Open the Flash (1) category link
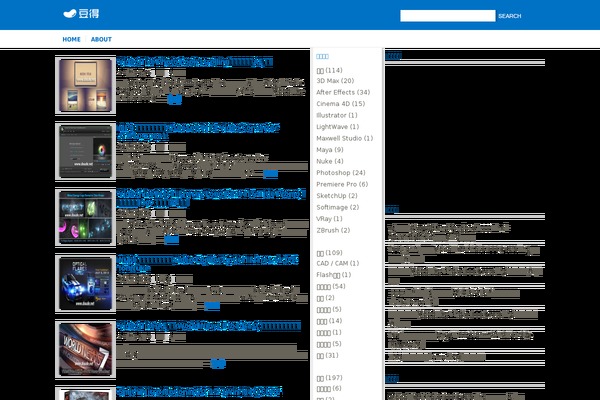 pyautogui.click(x=333, y=275)
